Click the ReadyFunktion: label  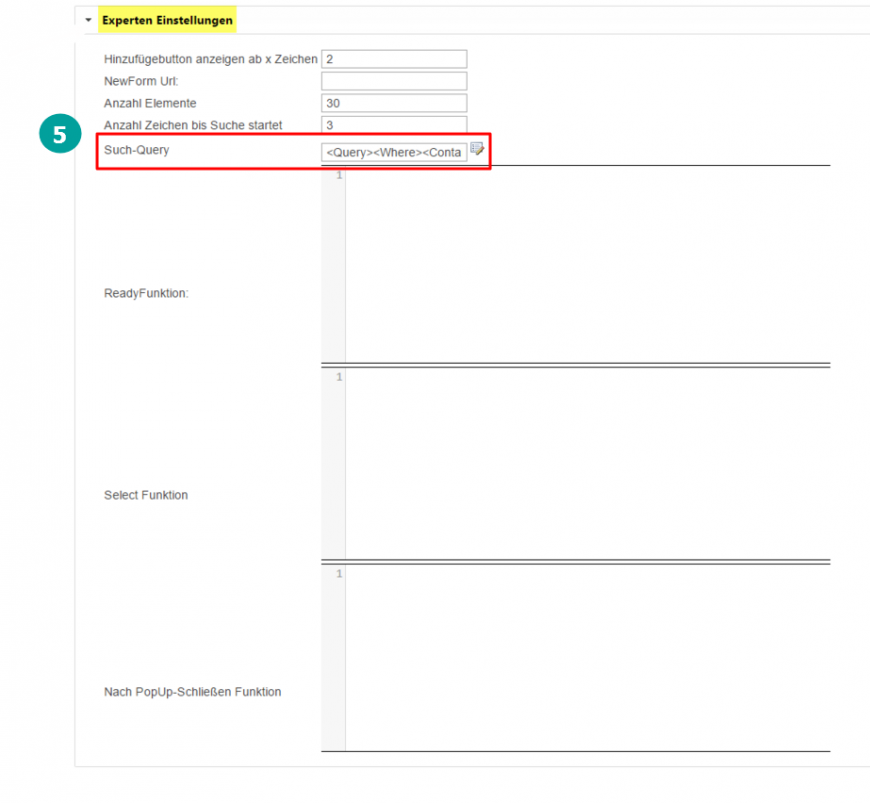point(146,293)
